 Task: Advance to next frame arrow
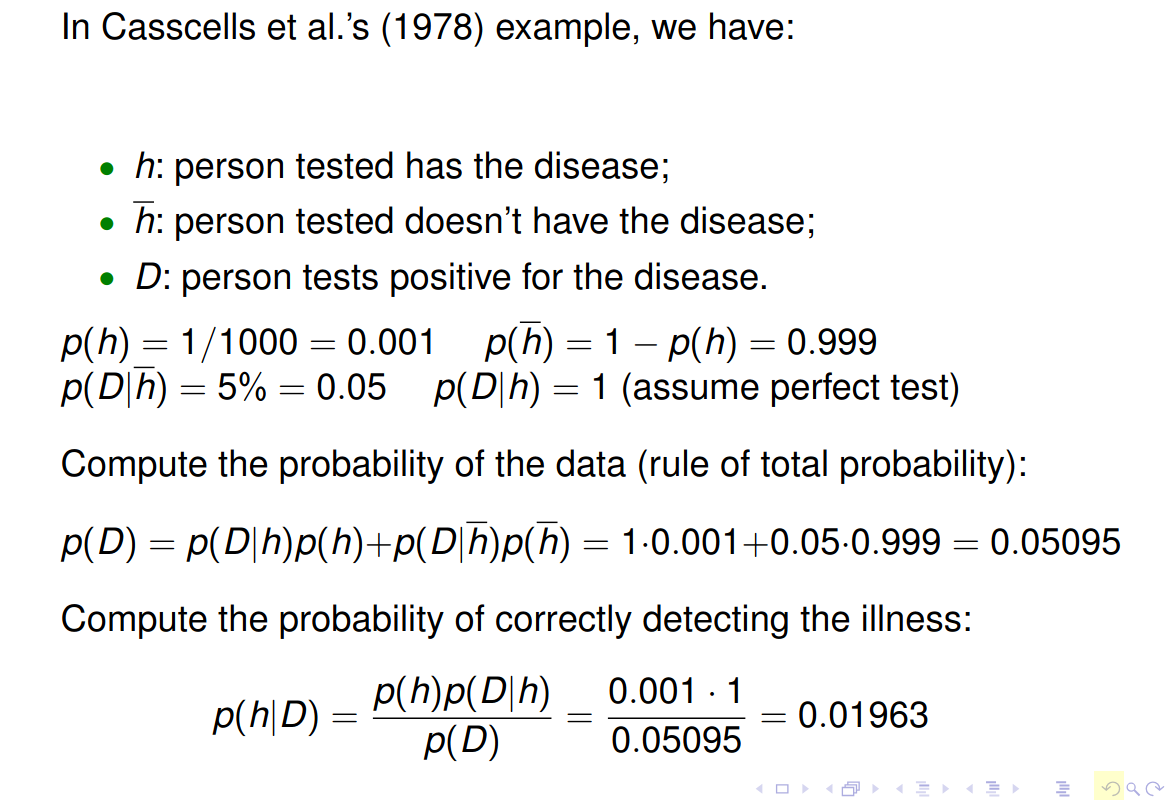point(875,788)
